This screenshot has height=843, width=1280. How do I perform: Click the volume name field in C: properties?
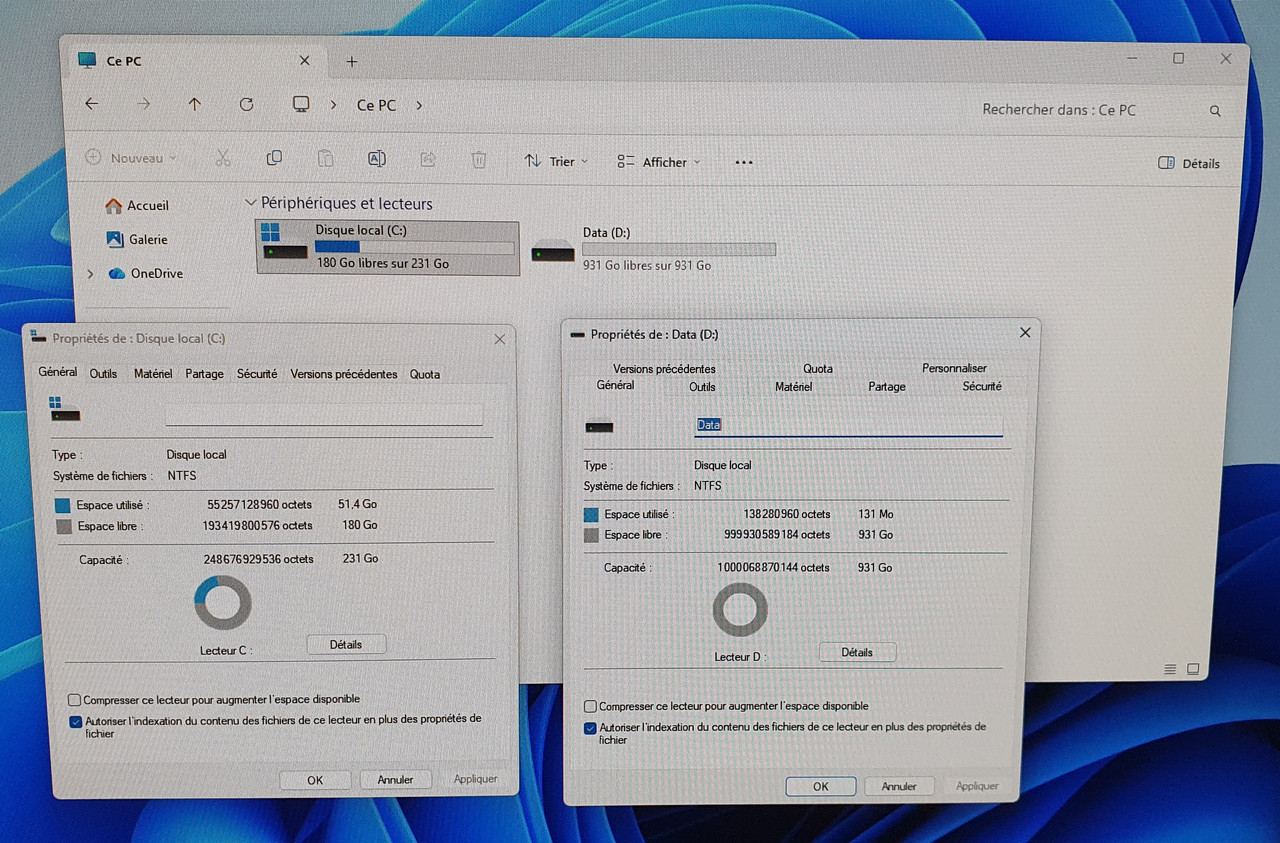click(x=324, y=415)
